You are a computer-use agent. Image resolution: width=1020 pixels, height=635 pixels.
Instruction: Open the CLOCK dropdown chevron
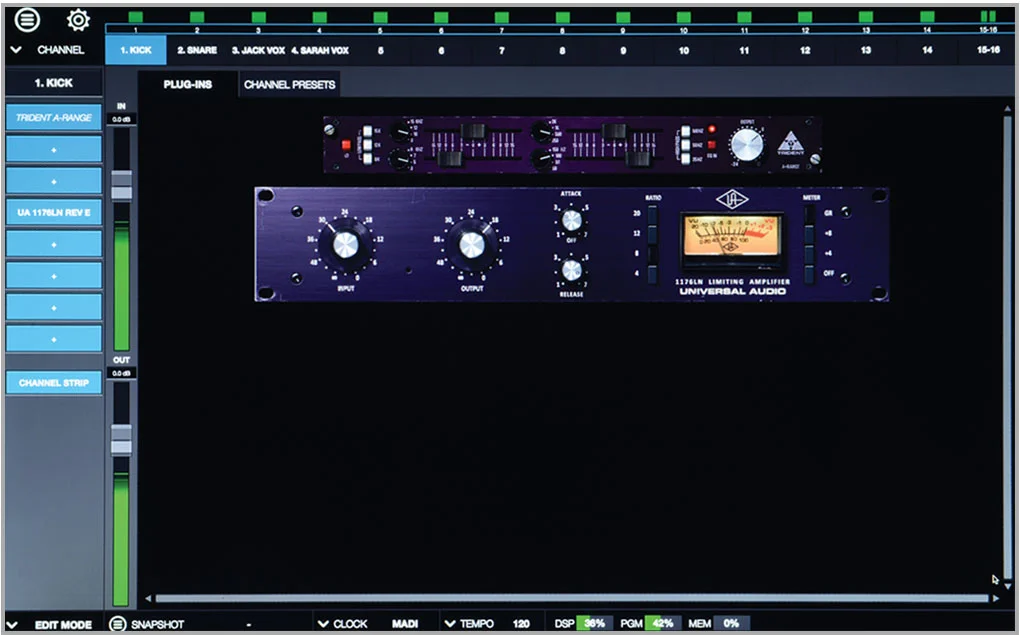323,624
